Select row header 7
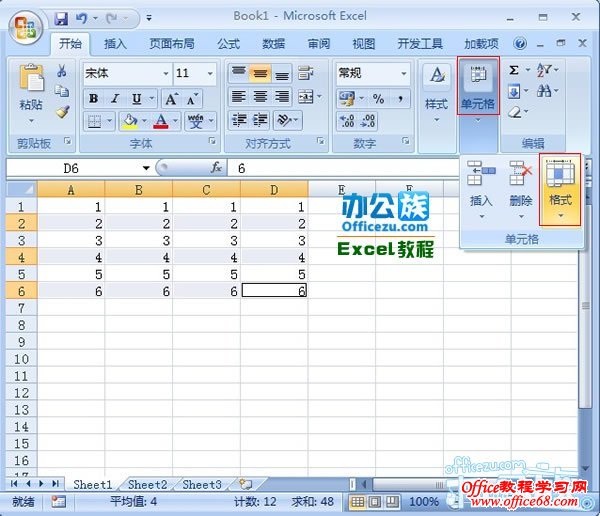The height and width of the screenshot is (516, 600). click(22, 308)
